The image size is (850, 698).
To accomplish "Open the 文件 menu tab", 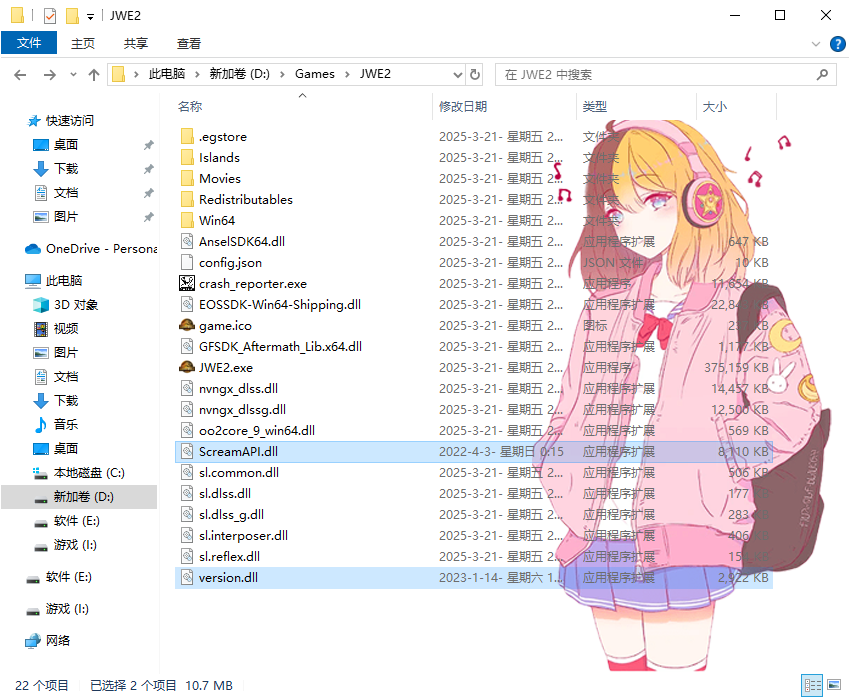I will point(29,43).
